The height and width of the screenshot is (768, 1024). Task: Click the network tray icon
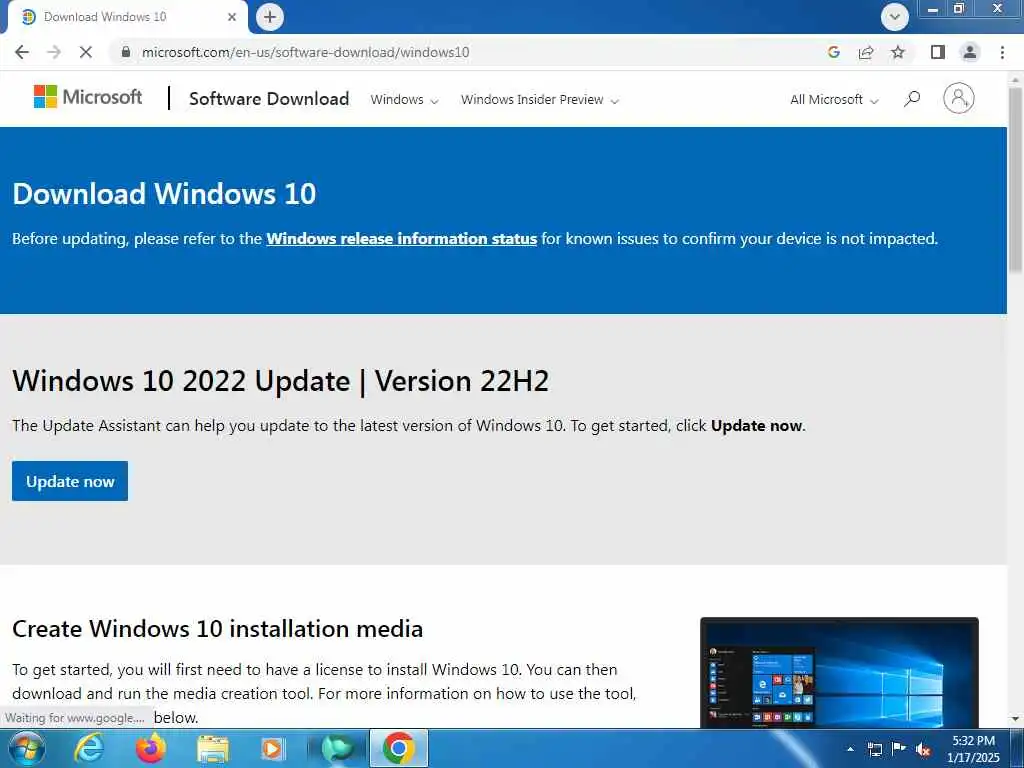874,749
